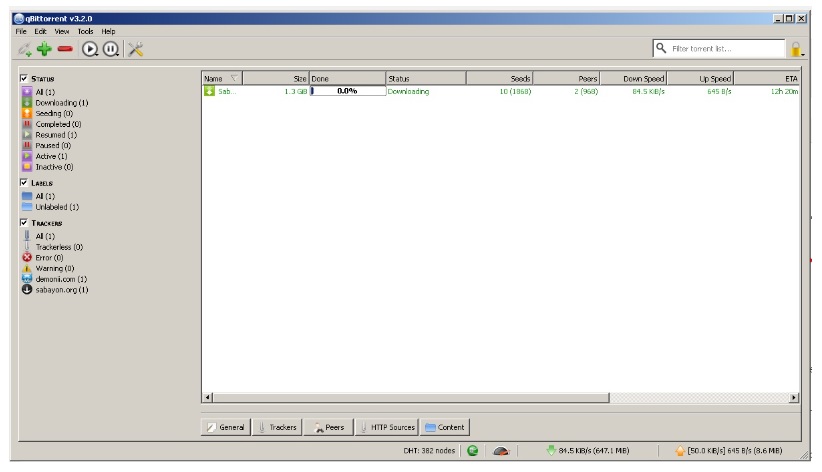Click the Unlabeled (1) folder icon

(27, 207)
